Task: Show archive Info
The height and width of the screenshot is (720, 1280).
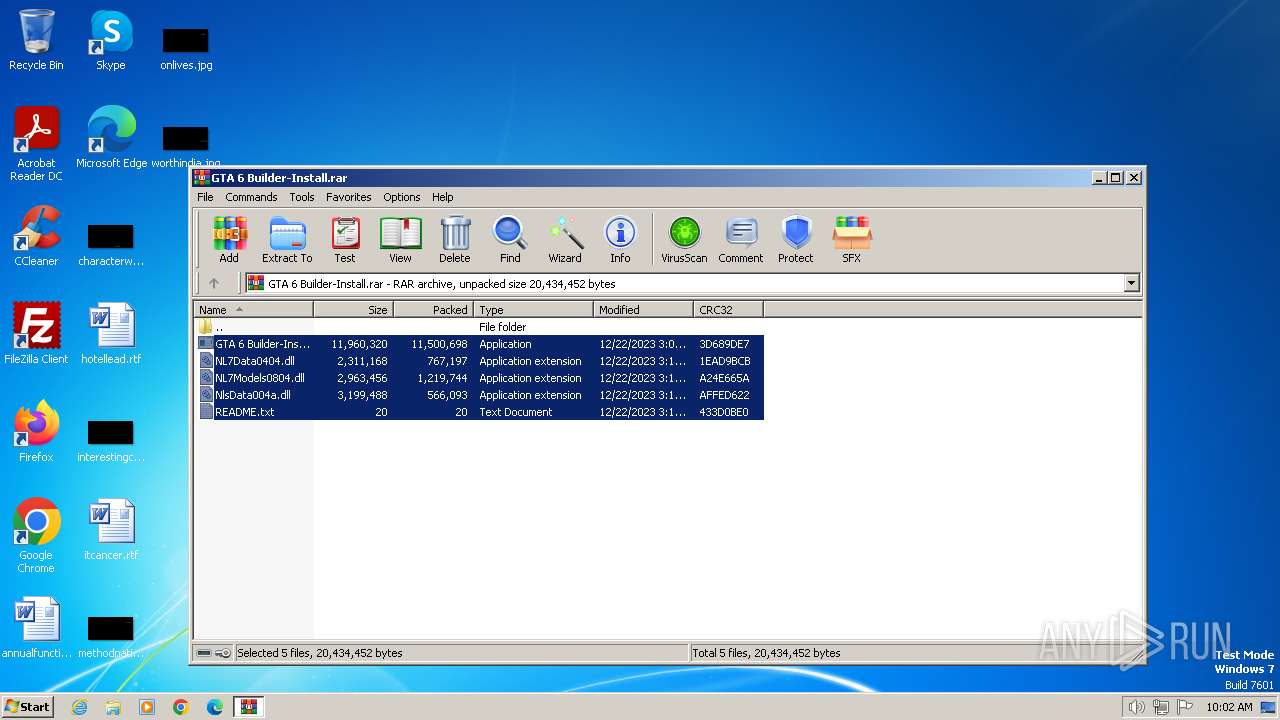Action: tap(620, 240)
